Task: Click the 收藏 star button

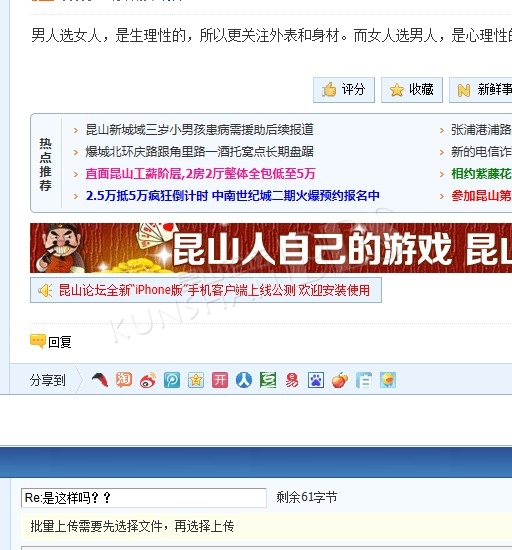Action: coord(412,90)
